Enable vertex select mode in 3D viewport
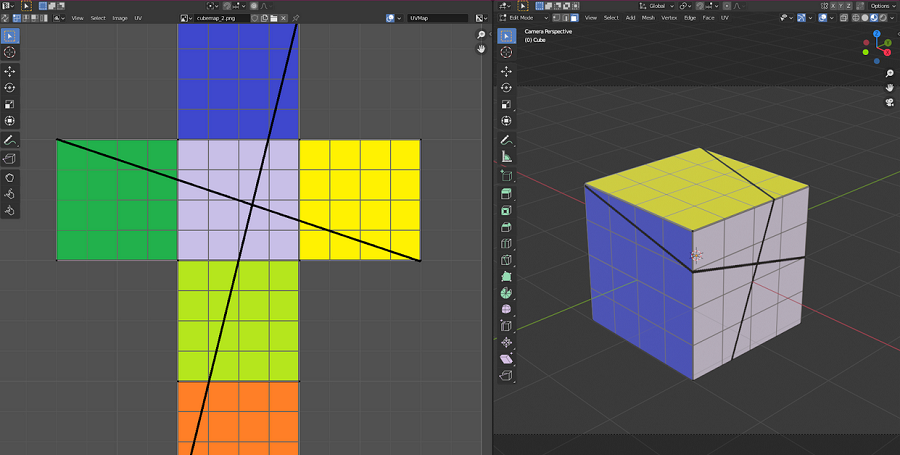The height and width of the screenshot is (455, 900). pos(556,18)
